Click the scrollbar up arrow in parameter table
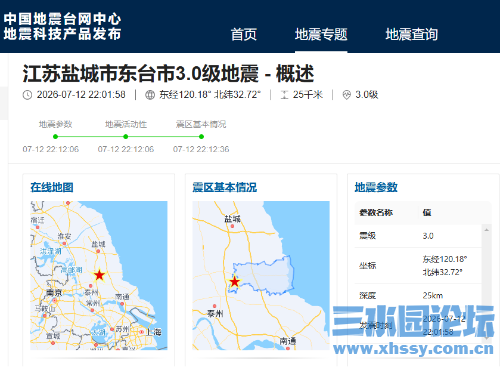The width and height of the screenshot is (500, 367). click(487, 230)
